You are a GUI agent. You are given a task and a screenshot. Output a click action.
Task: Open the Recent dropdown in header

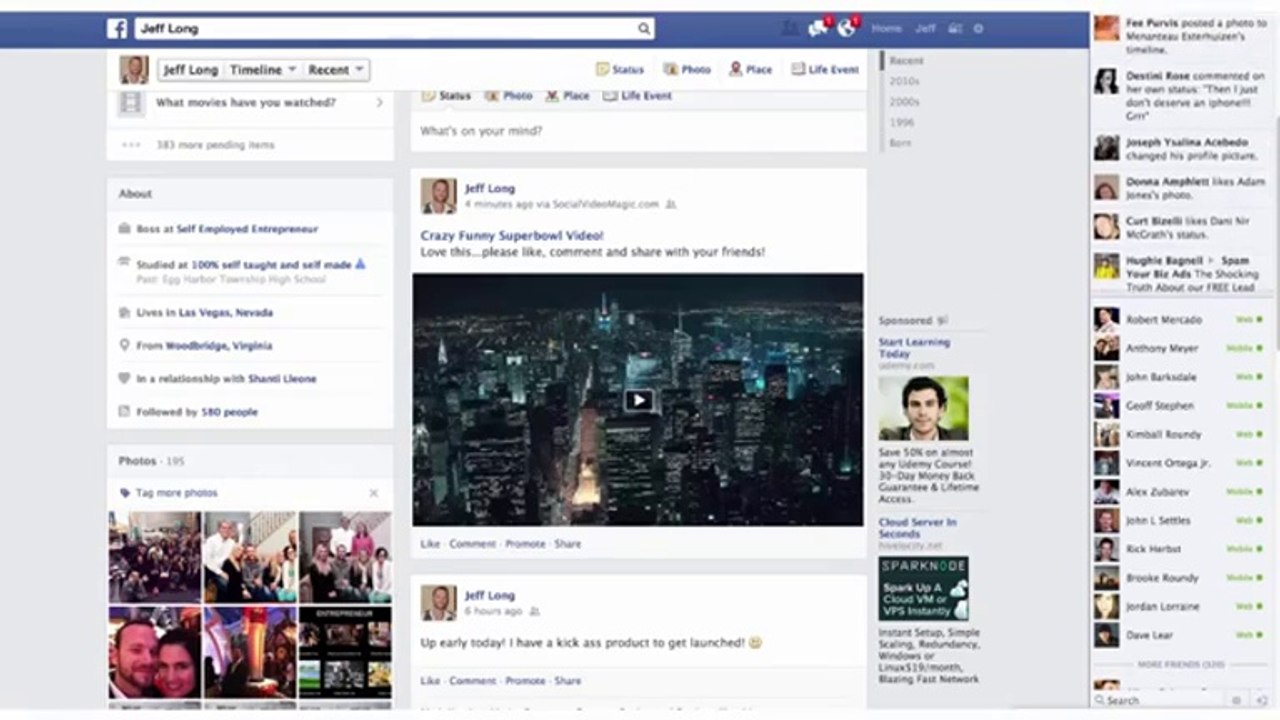pos(336,70)
